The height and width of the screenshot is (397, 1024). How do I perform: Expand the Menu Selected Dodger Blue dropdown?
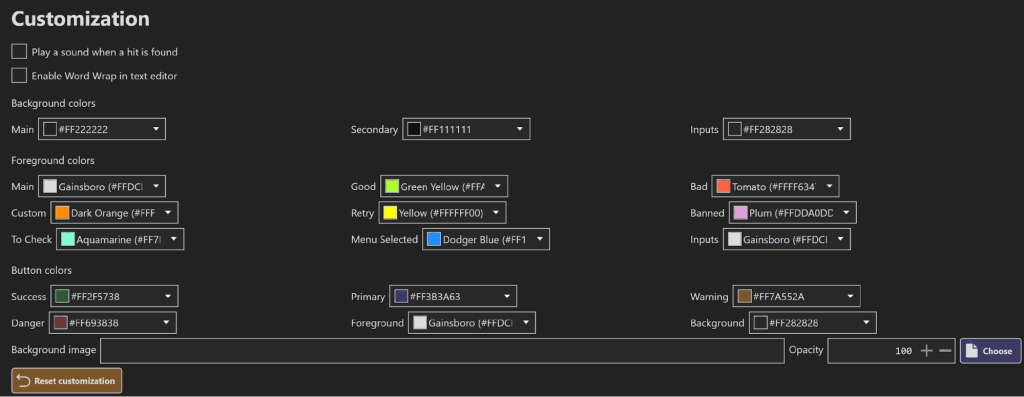486,240
